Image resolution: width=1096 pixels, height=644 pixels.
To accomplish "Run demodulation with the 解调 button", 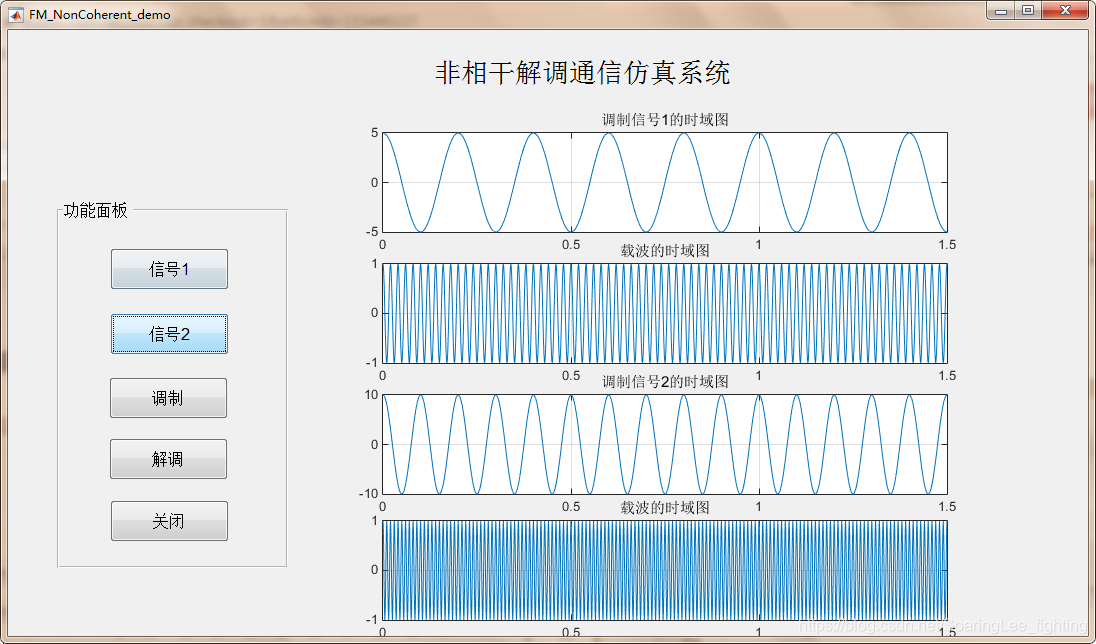I will click(168, 459).
